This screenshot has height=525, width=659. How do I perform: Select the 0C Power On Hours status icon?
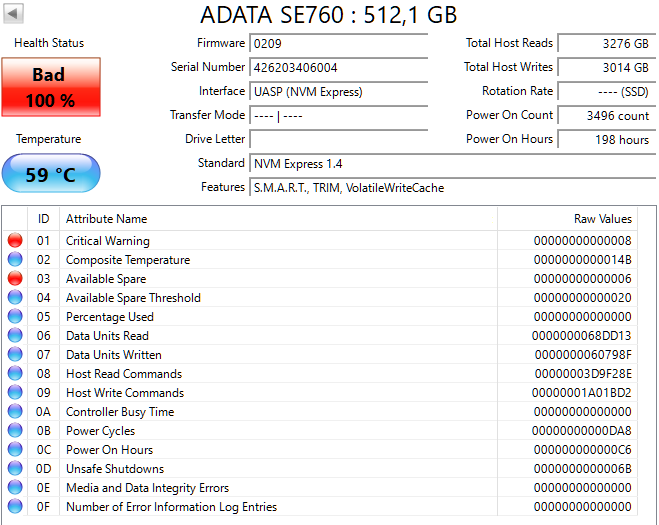point(15,449)
